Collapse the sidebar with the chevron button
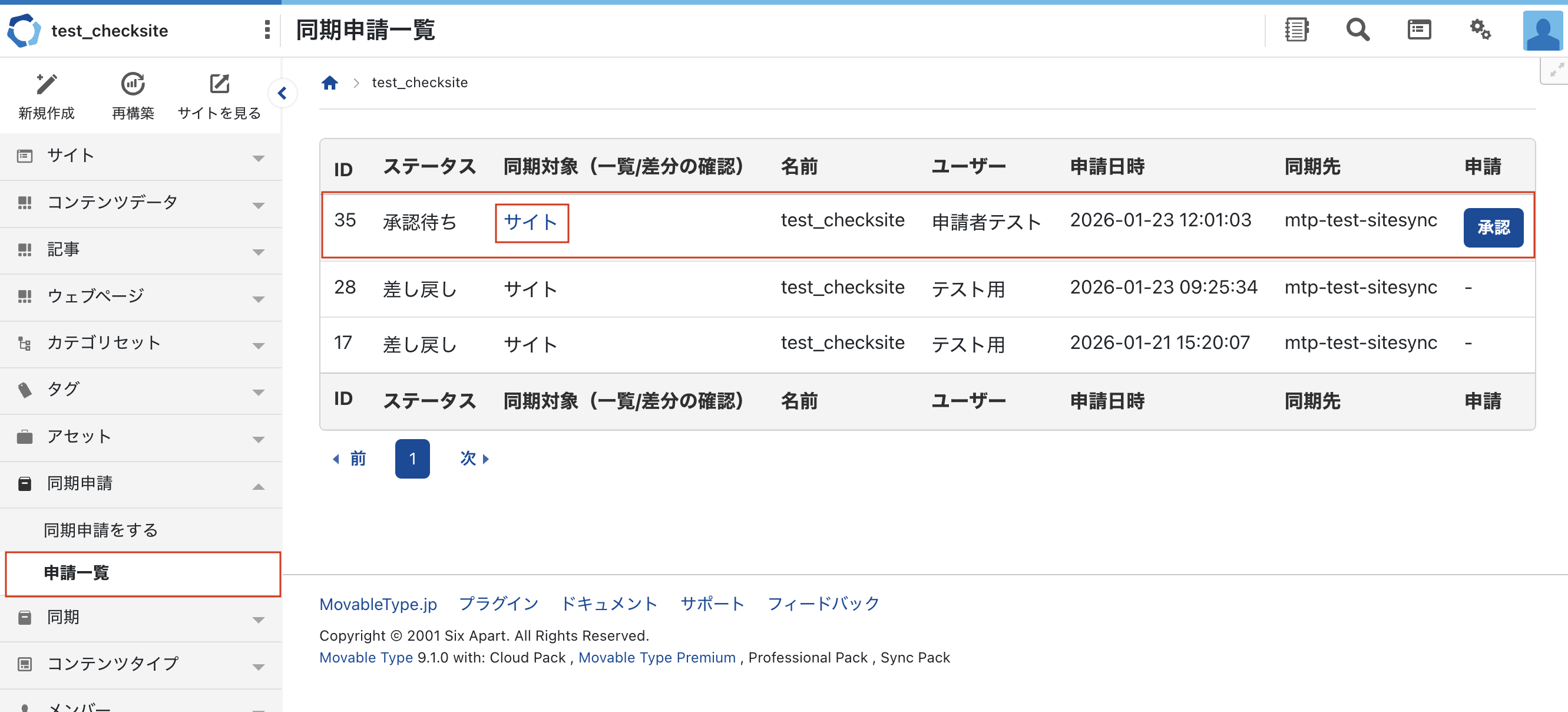This screenshot has height=712, width=1568. tap(282, 93)
